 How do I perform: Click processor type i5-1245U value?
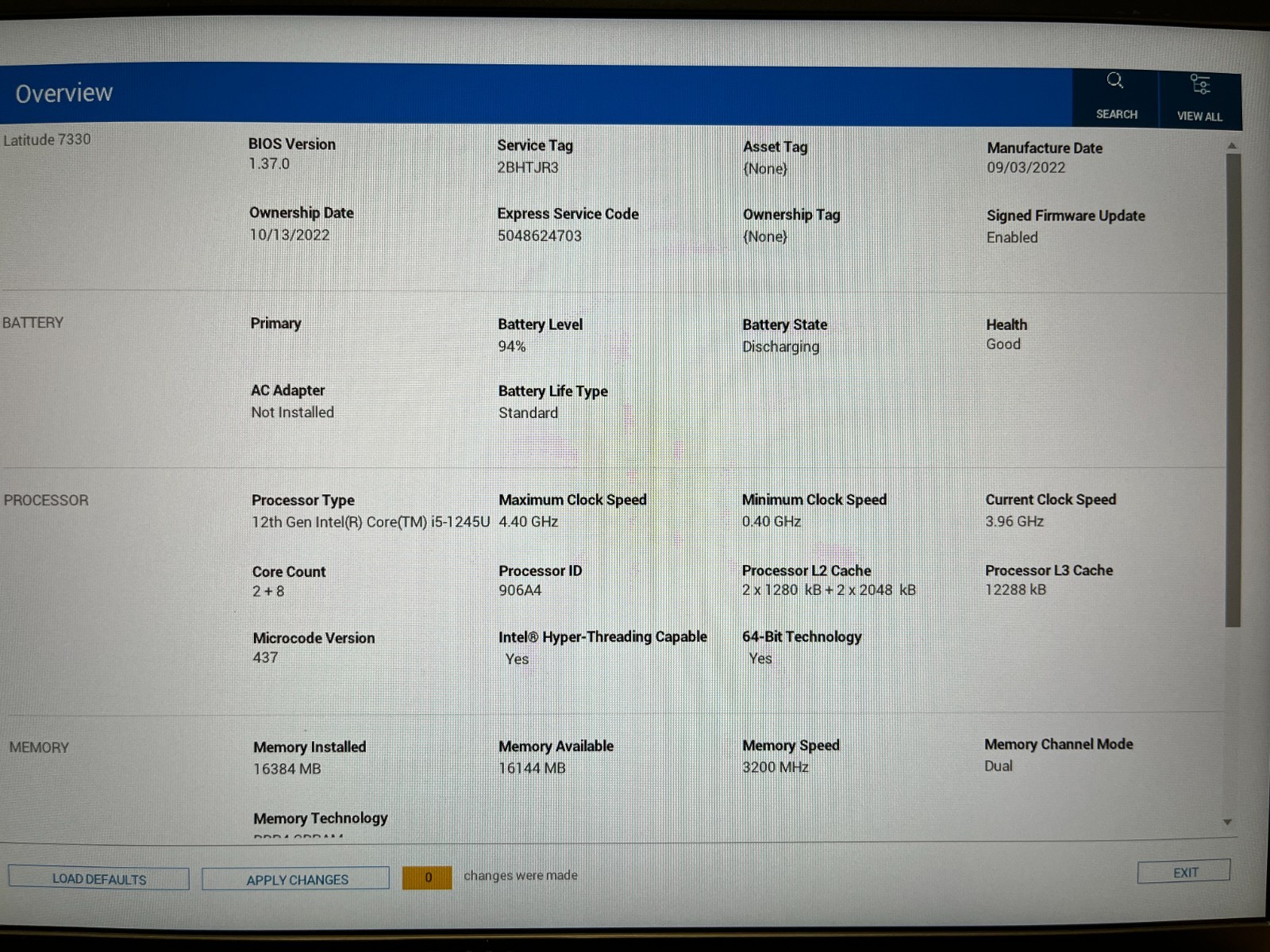[371, 522]
